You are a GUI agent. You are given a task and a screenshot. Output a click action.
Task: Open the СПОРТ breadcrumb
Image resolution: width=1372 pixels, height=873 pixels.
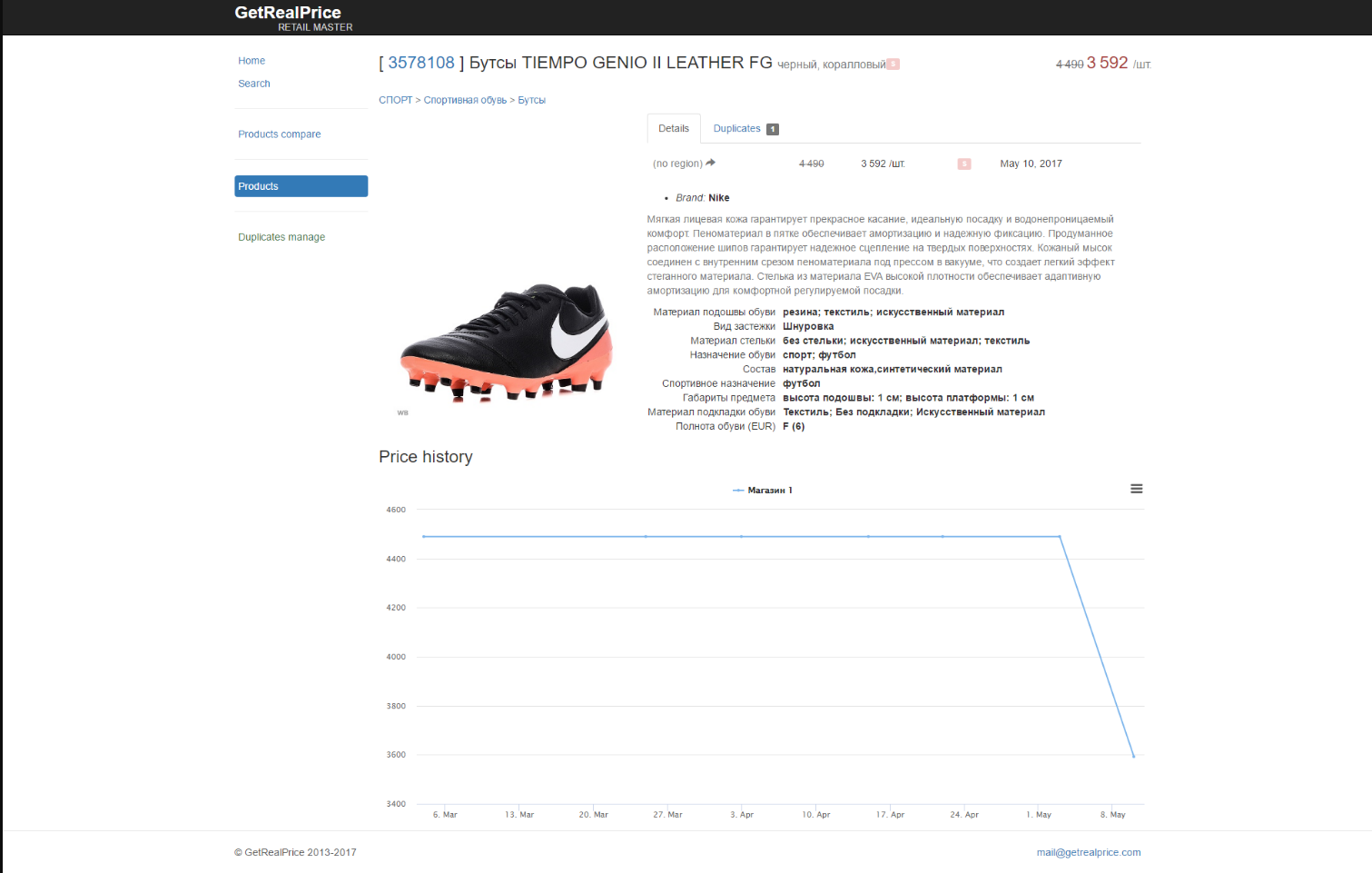(x=395, y=100)
